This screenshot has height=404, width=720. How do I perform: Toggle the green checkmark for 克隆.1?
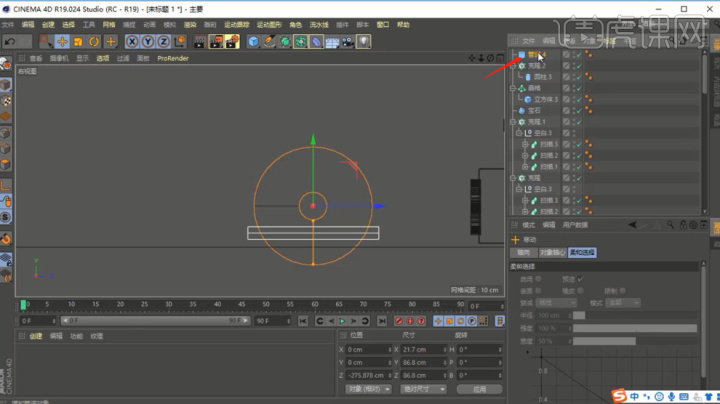tap(577, 121)
